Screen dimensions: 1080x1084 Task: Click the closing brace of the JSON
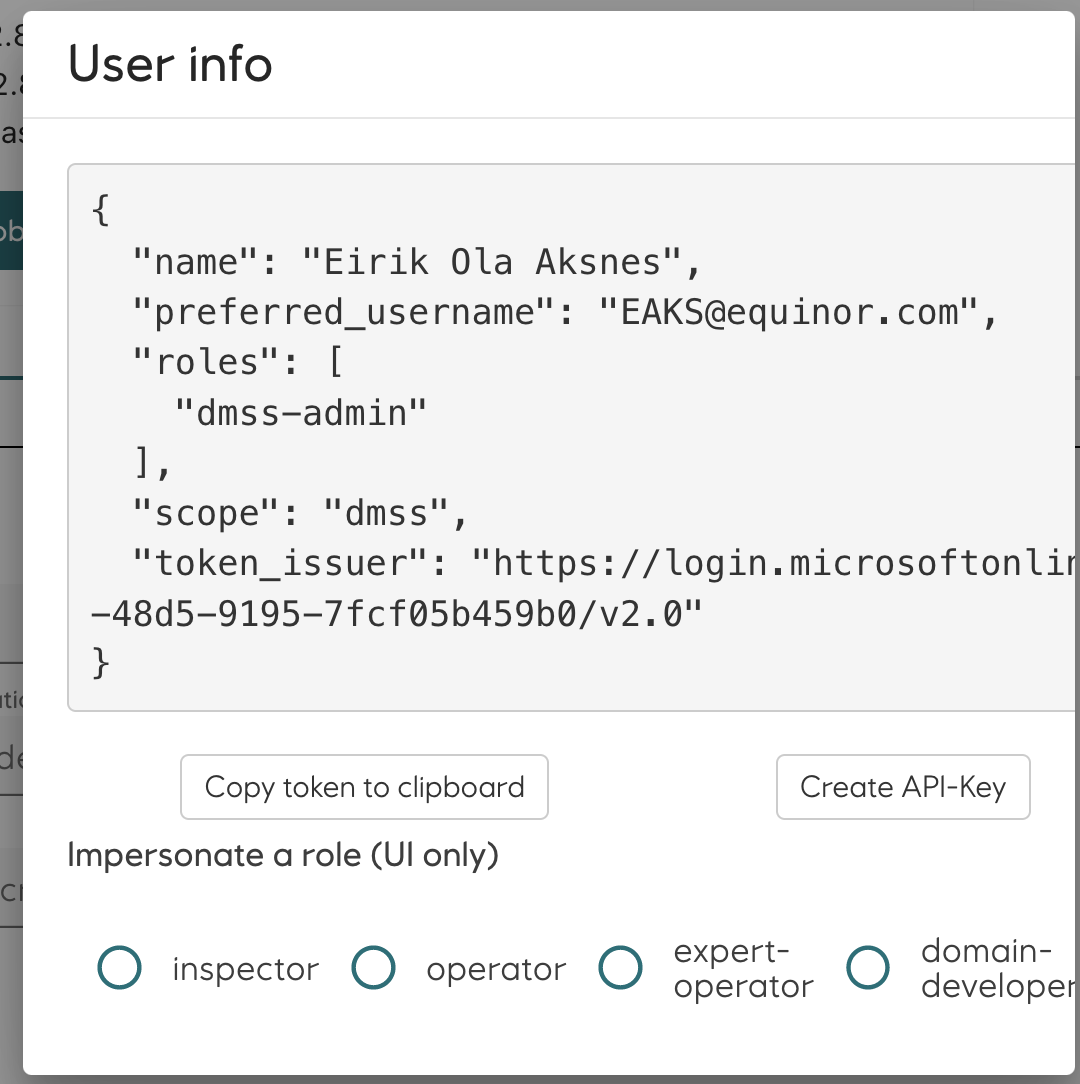(101, 662)
